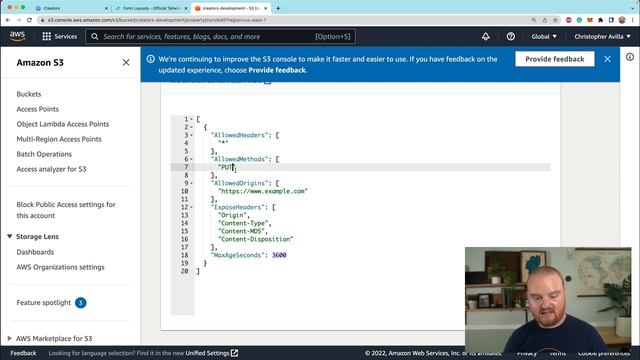Click the green extension icon in the toolbar
Screen dimensions: 640x360
pos(579,20)
